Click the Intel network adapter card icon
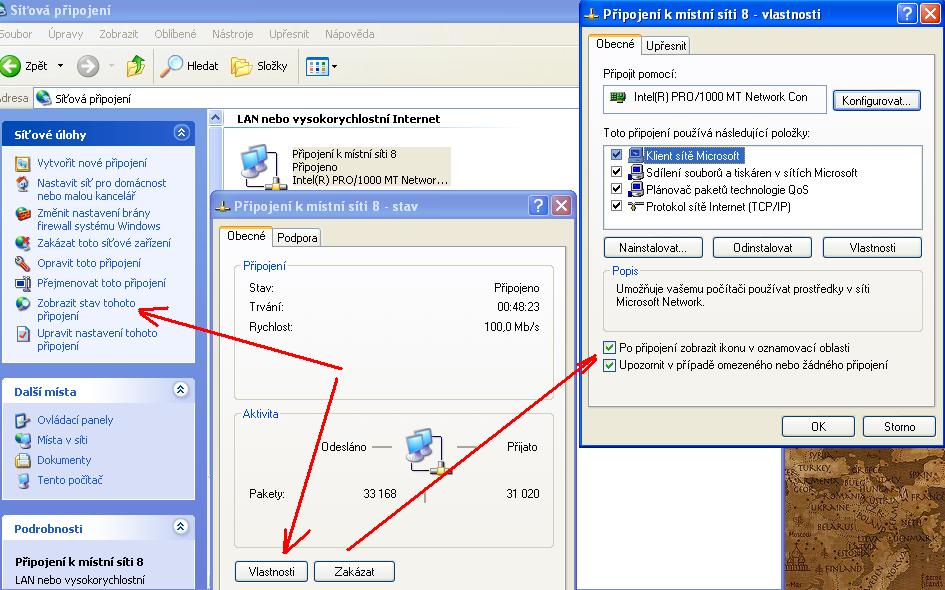The width and height of the screenshot is (945, 590). coord(618,97)
